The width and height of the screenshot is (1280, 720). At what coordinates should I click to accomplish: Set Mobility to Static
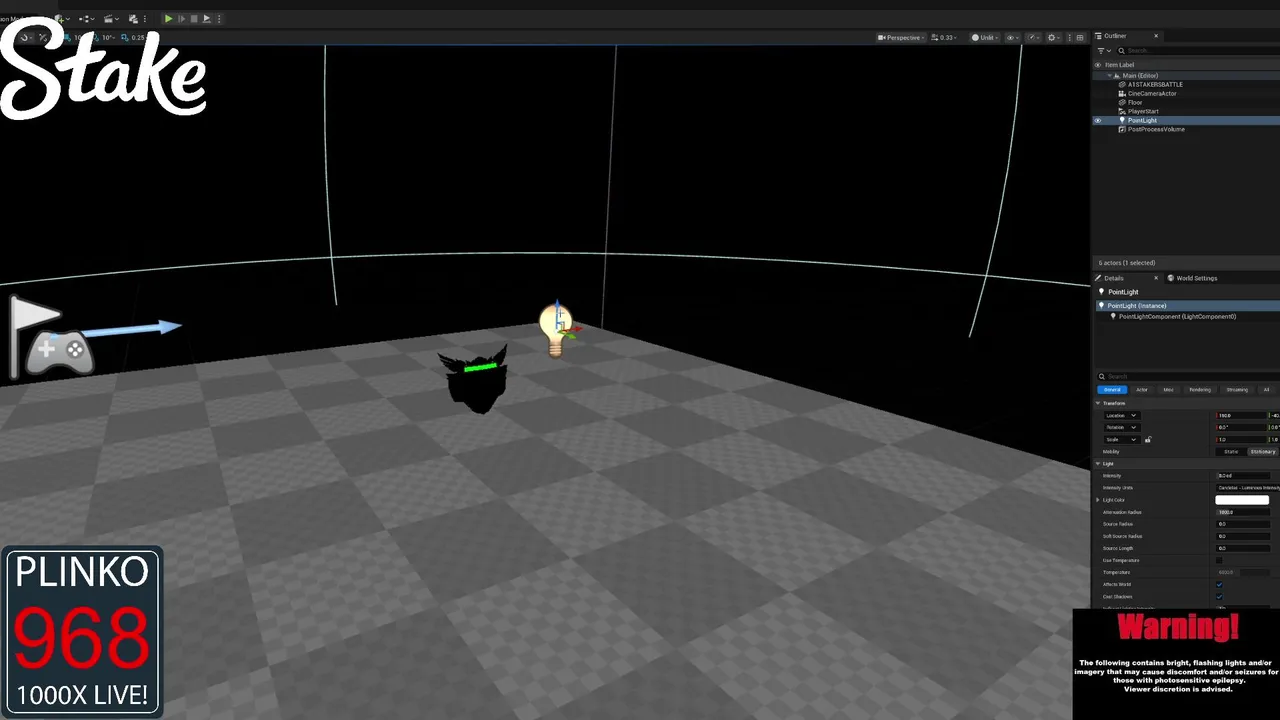1231,452
